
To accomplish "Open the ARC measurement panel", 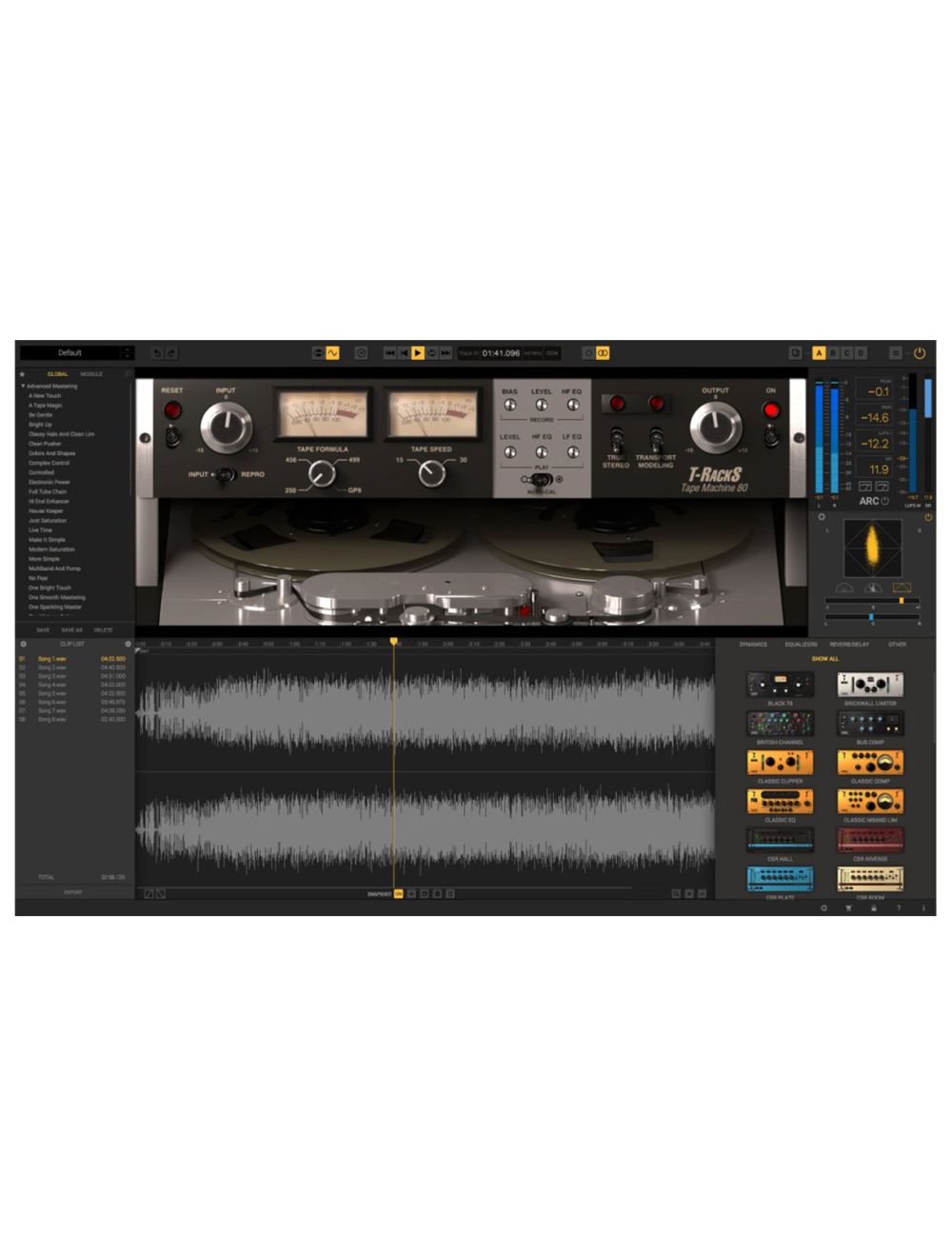I will tap(869, 500).
